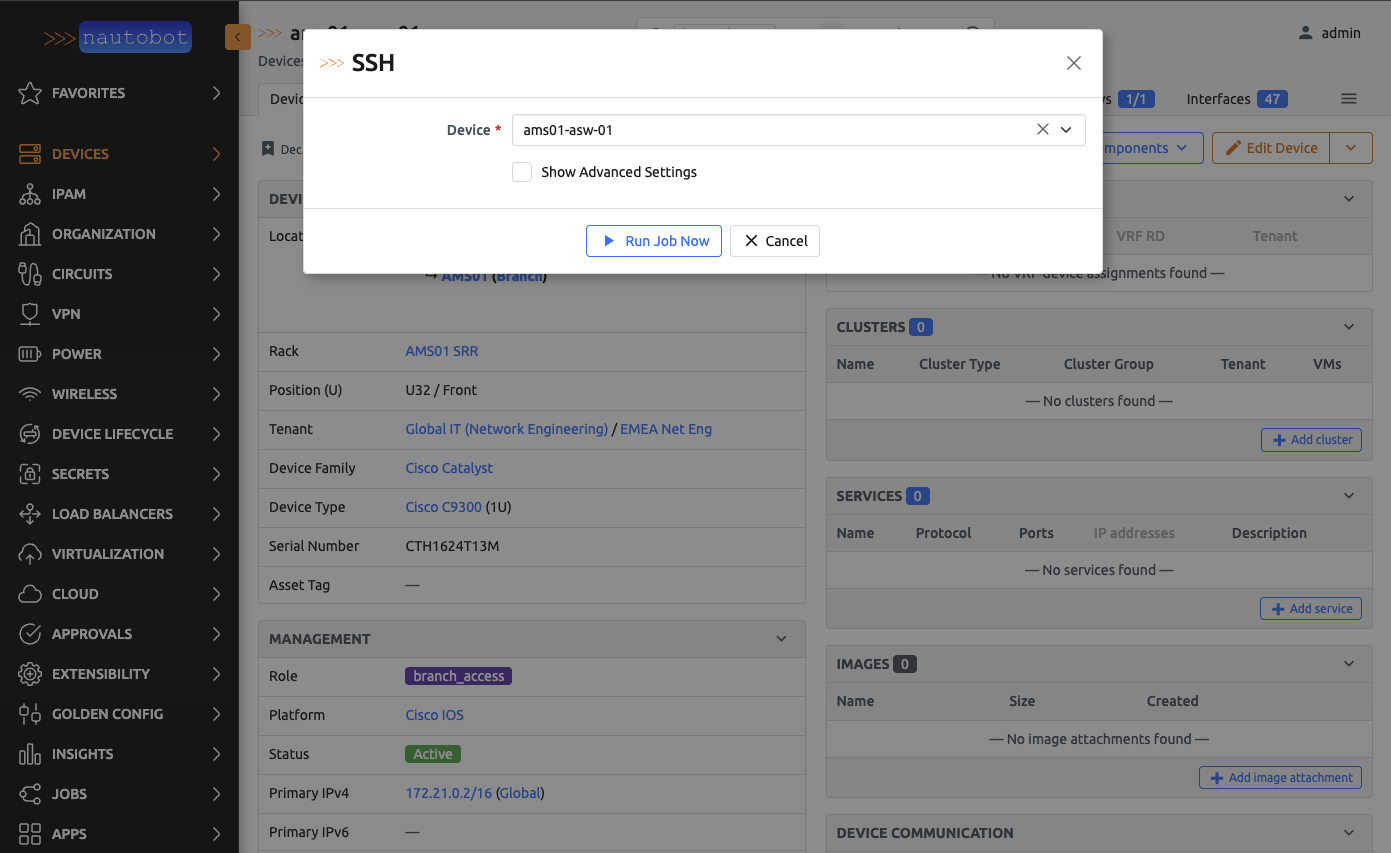Click the Circuits cable icon
The height and width of the screenshot is (853, 1391).
(30, 274)
